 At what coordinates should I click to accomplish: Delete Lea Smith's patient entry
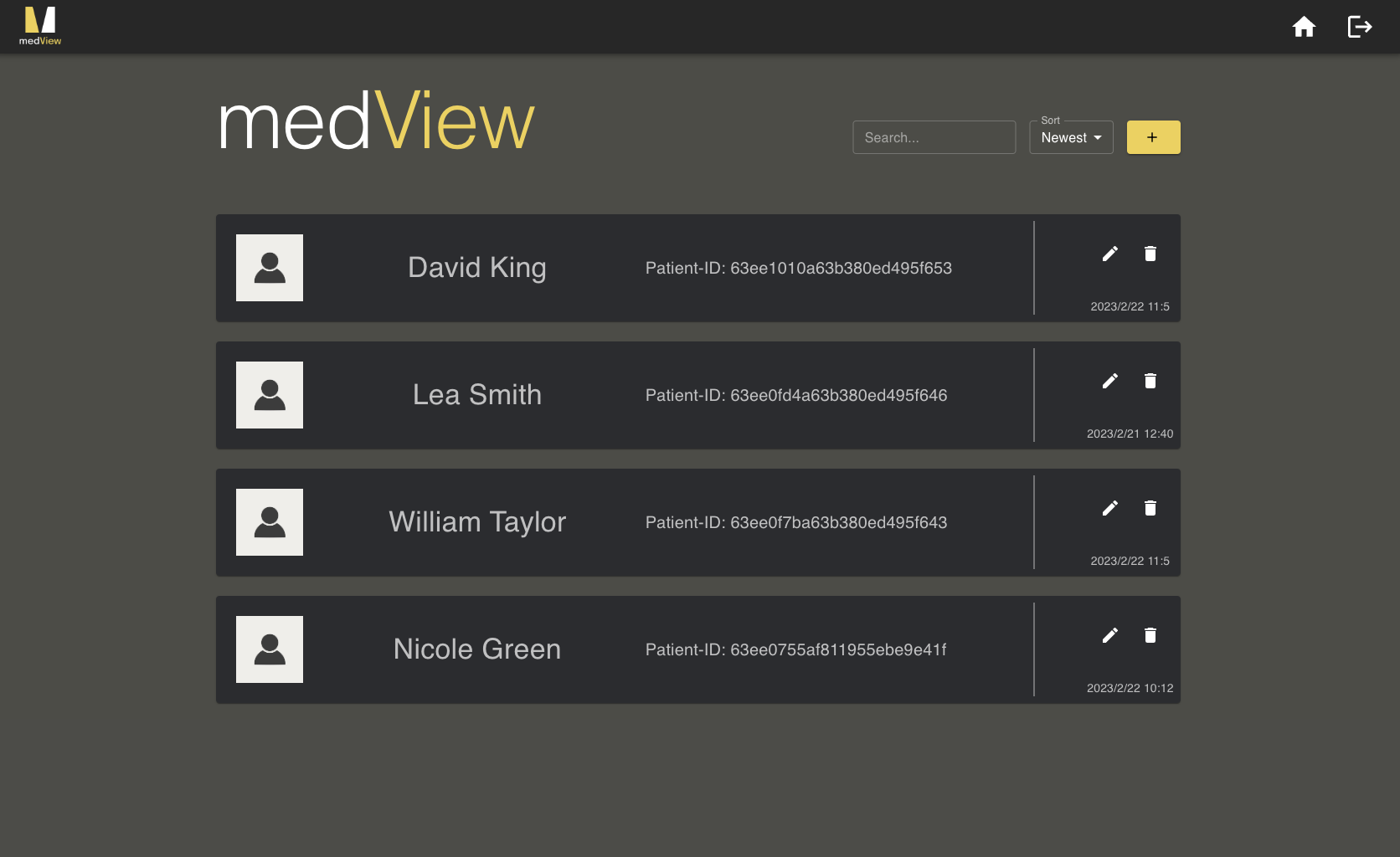[1150, 381]
